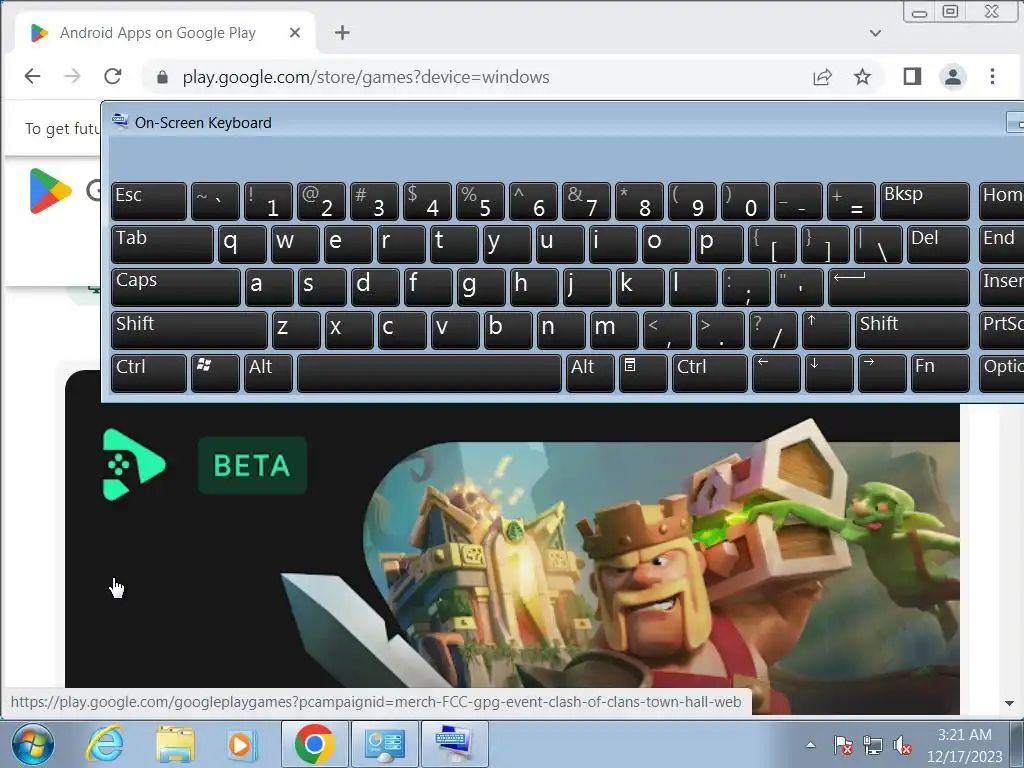This screenshot has width=1024, height=768.
Task: Tap the tilde and backtick key
Action: (215, 201)
